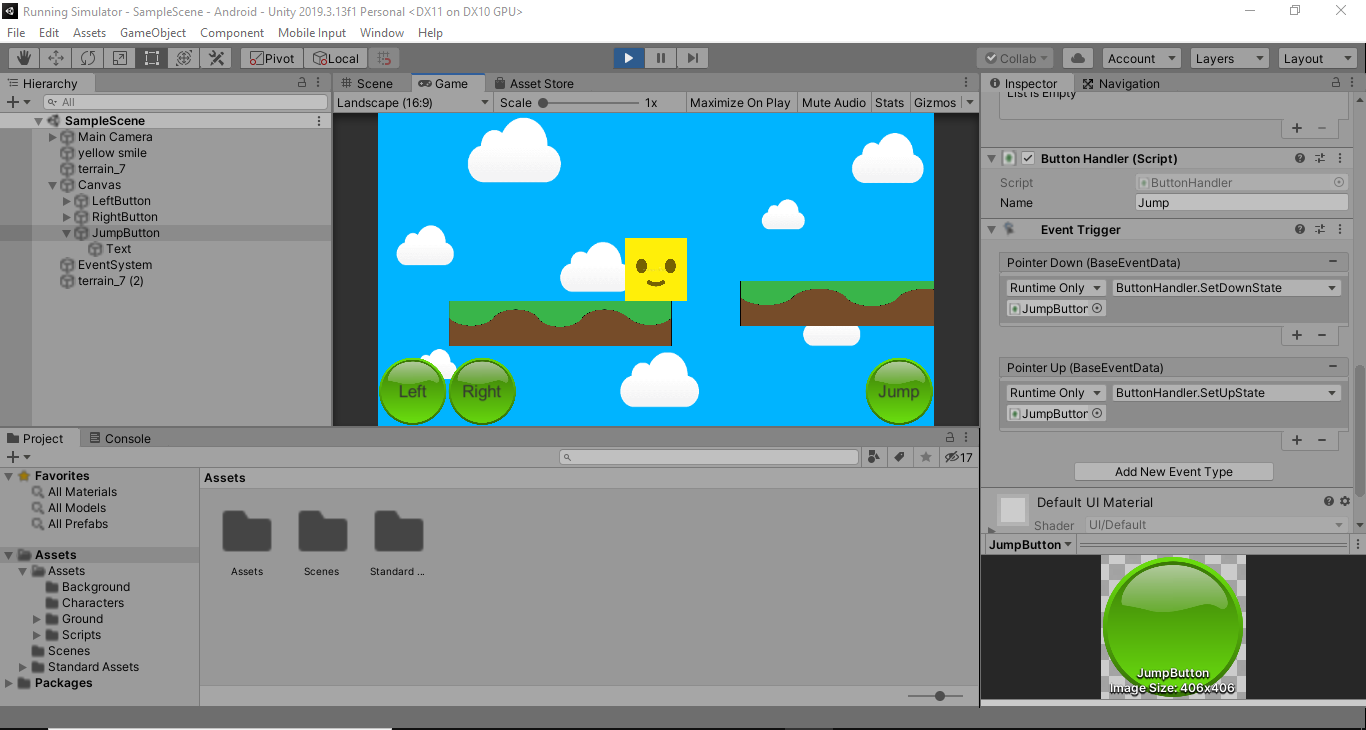Open ButtonHandler.SetUpState function dropdown

click(1227, 393)
